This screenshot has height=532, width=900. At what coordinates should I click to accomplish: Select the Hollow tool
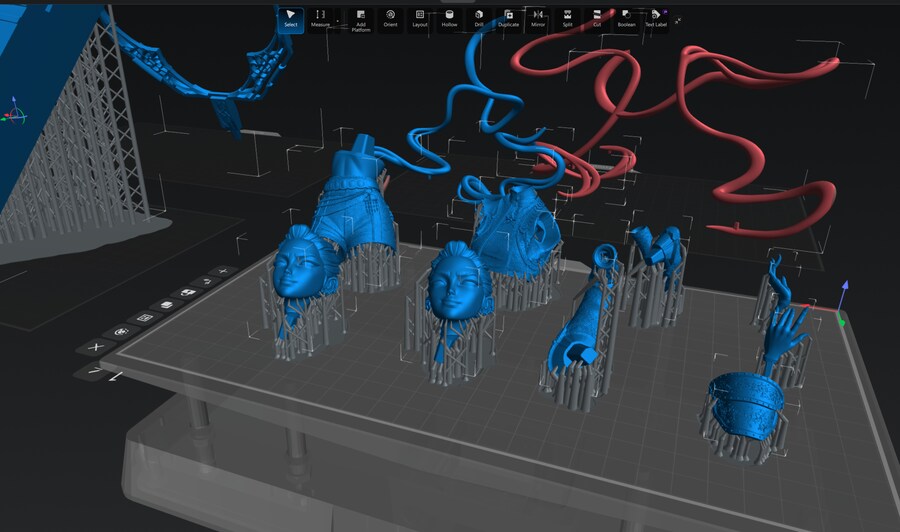[449, 18]
